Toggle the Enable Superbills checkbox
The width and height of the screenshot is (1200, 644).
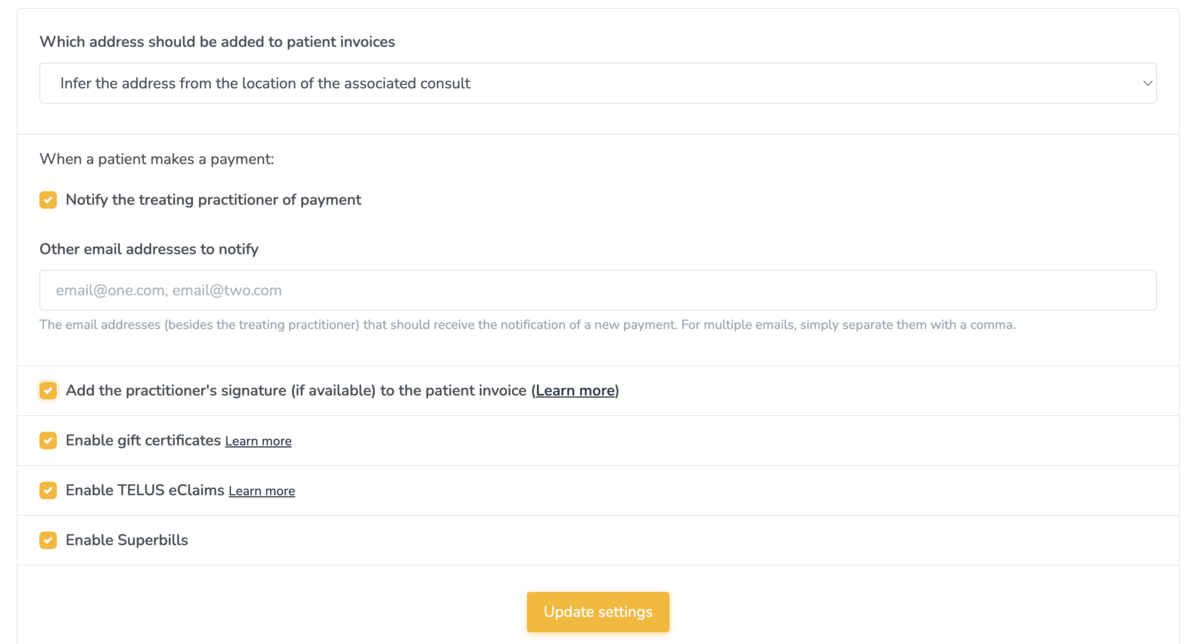click(x=48, y=541)
